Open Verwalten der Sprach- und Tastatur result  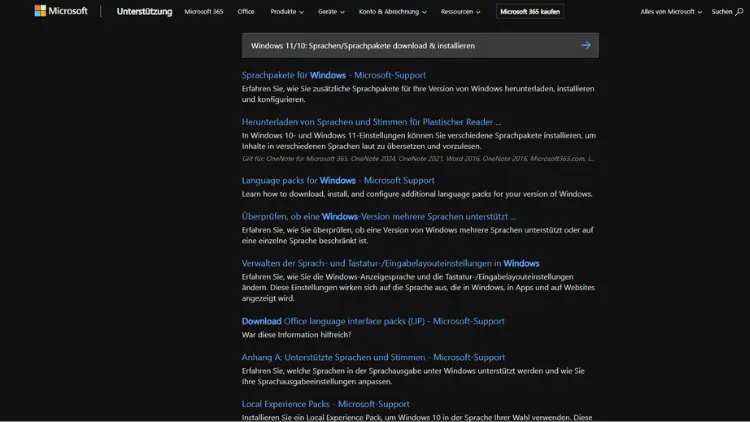390,263
